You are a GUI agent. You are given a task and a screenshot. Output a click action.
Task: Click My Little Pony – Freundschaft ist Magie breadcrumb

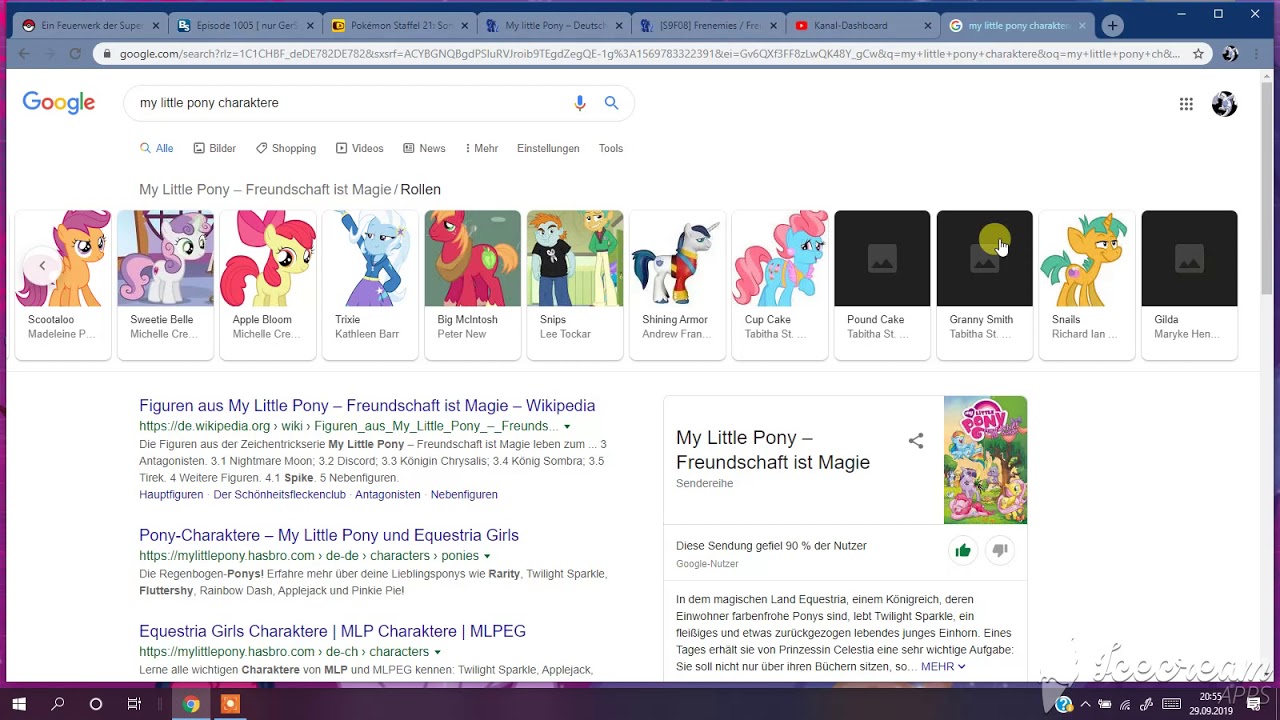point(265,190)
